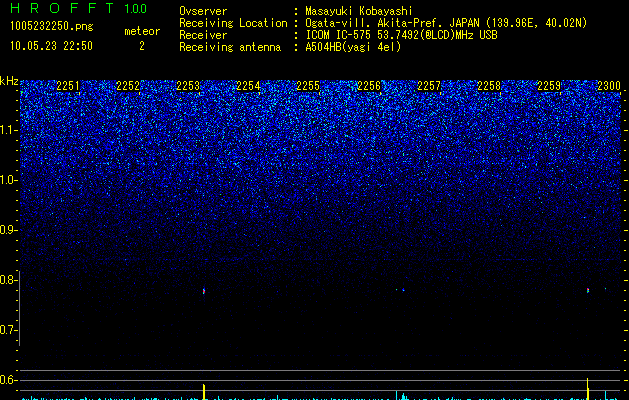Click the HROFFT 1.0.0 title text
This screenshot has width=629, height=400.
[x=78, y=8]
